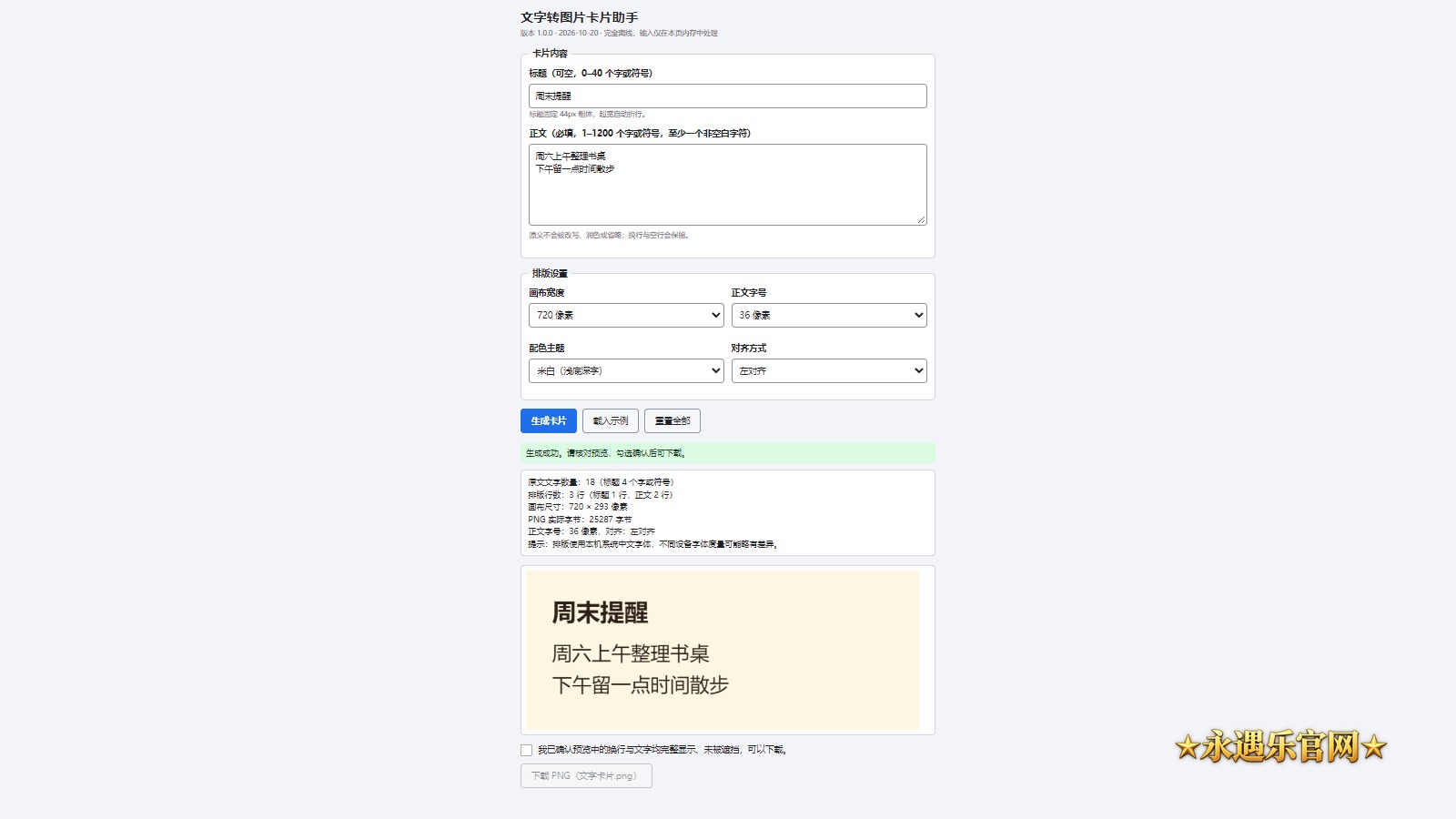
Task: Click the PNG 实际字节：25287 字节 line
Action: pyautogui.click(x=580, y=520)
